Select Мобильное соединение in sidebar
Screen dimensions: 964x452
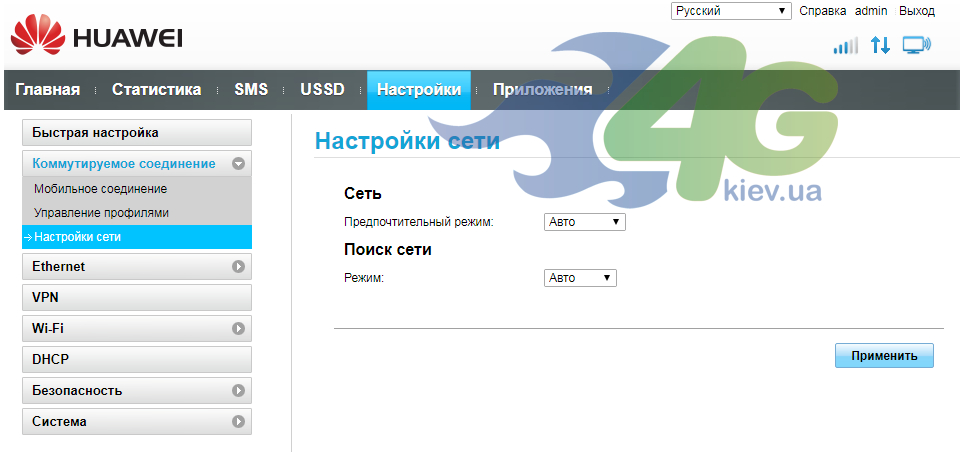click(100, 189)
